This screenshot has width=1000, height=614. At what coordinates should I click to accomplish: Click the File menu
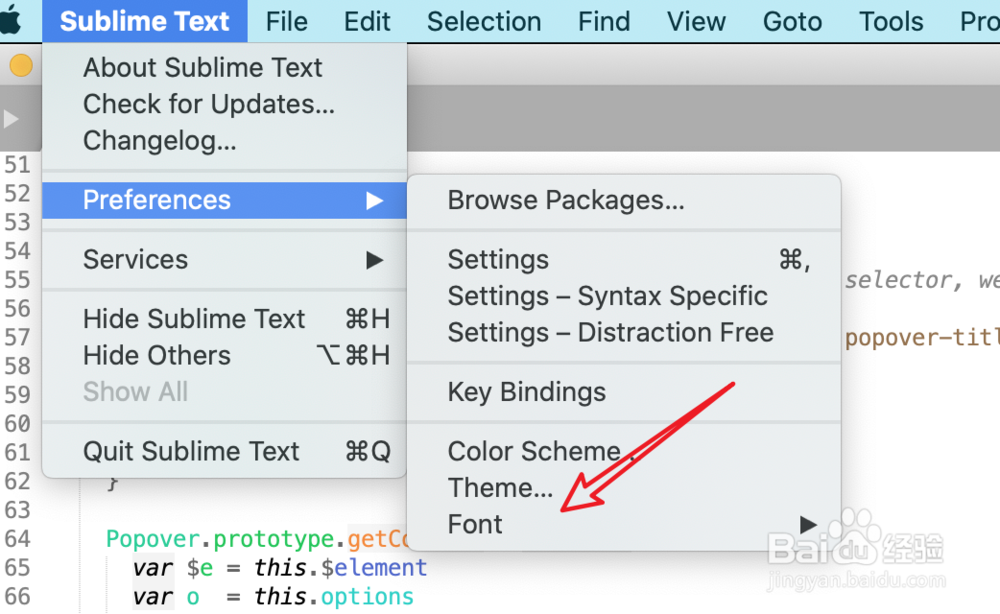pyautogui.click(x=286, y=20)
